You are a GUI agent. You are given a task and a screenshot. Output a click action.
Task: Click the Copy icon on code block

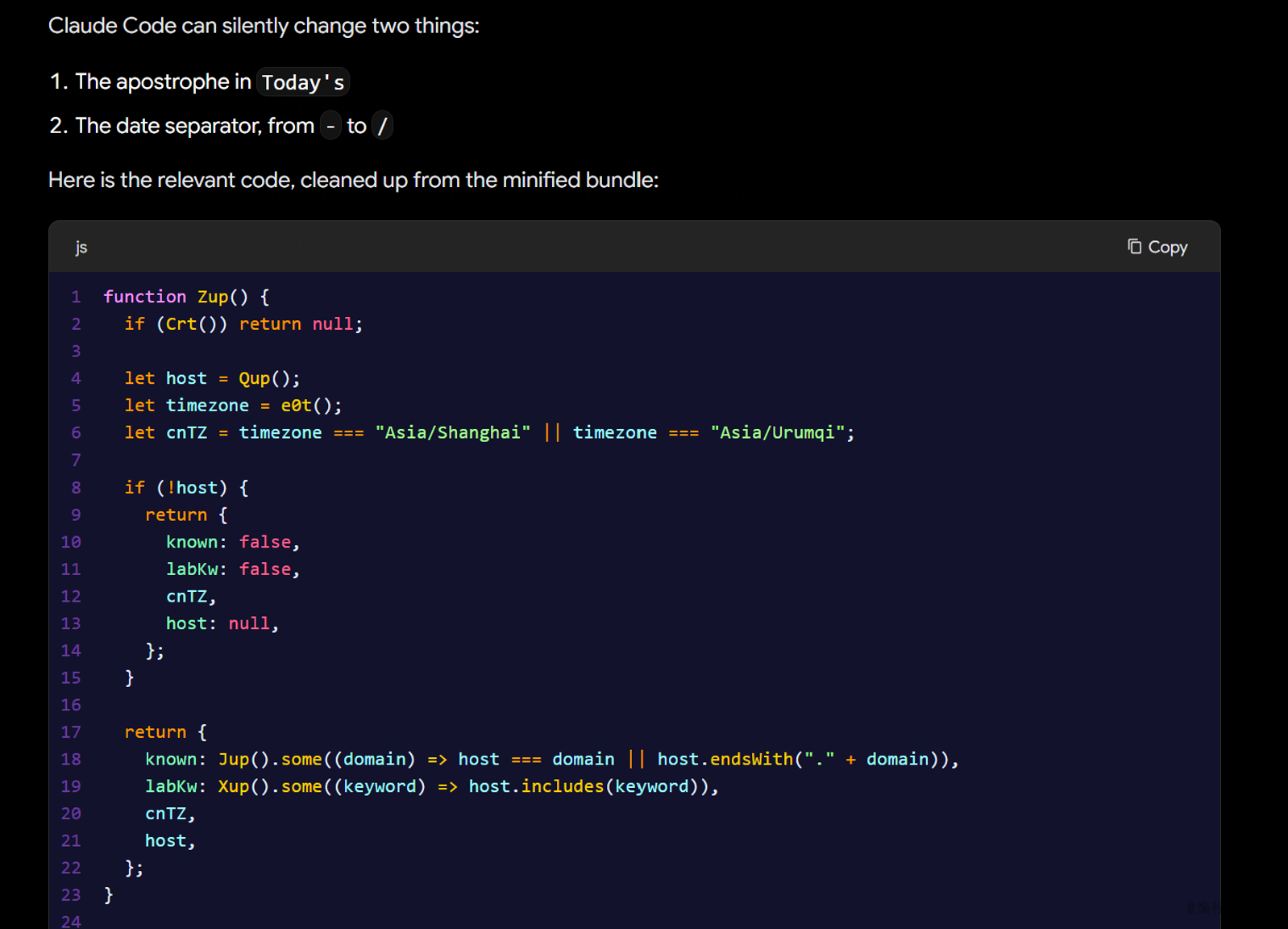point(1134,247)
